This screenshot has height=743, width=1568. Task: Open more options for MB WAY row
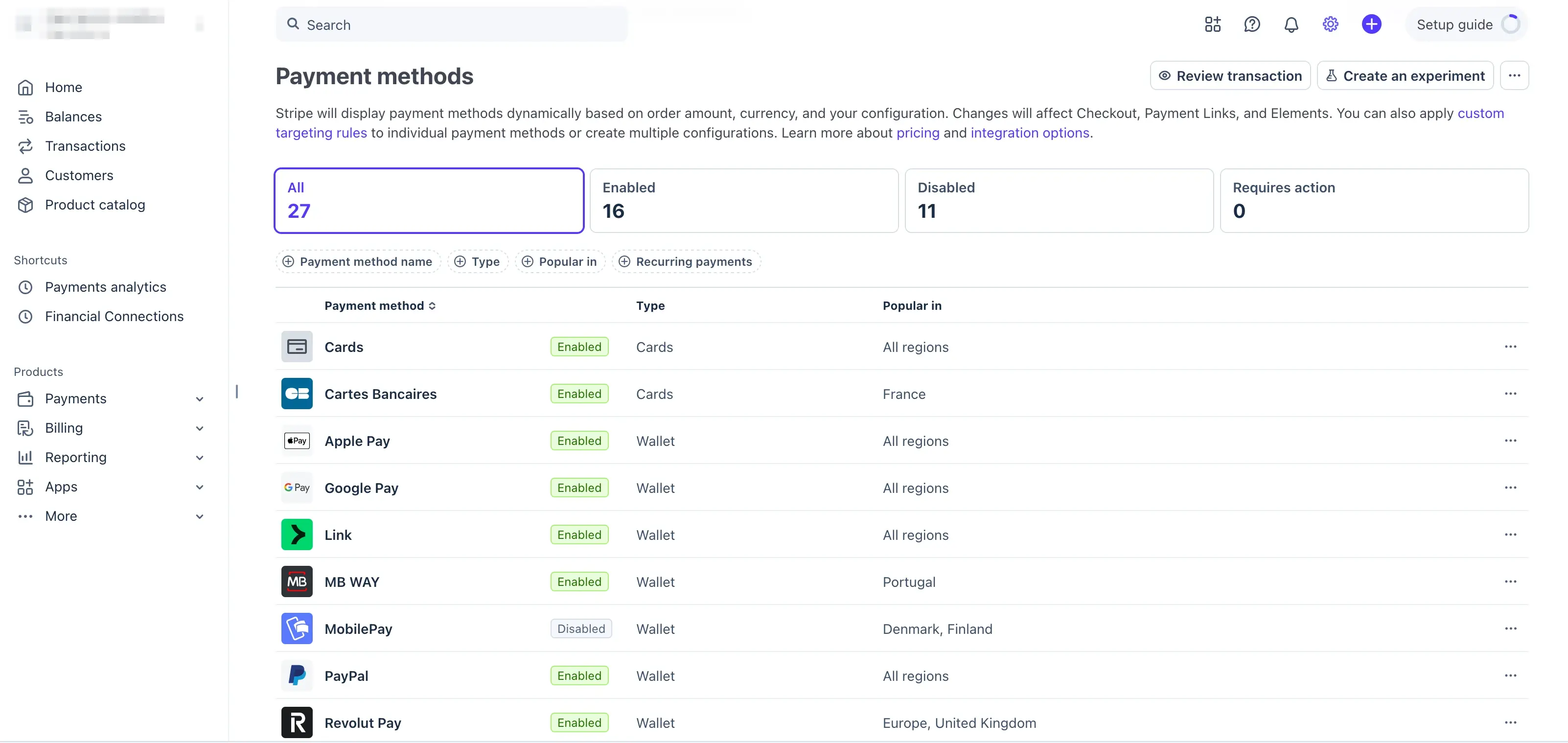coord(1510,581)
